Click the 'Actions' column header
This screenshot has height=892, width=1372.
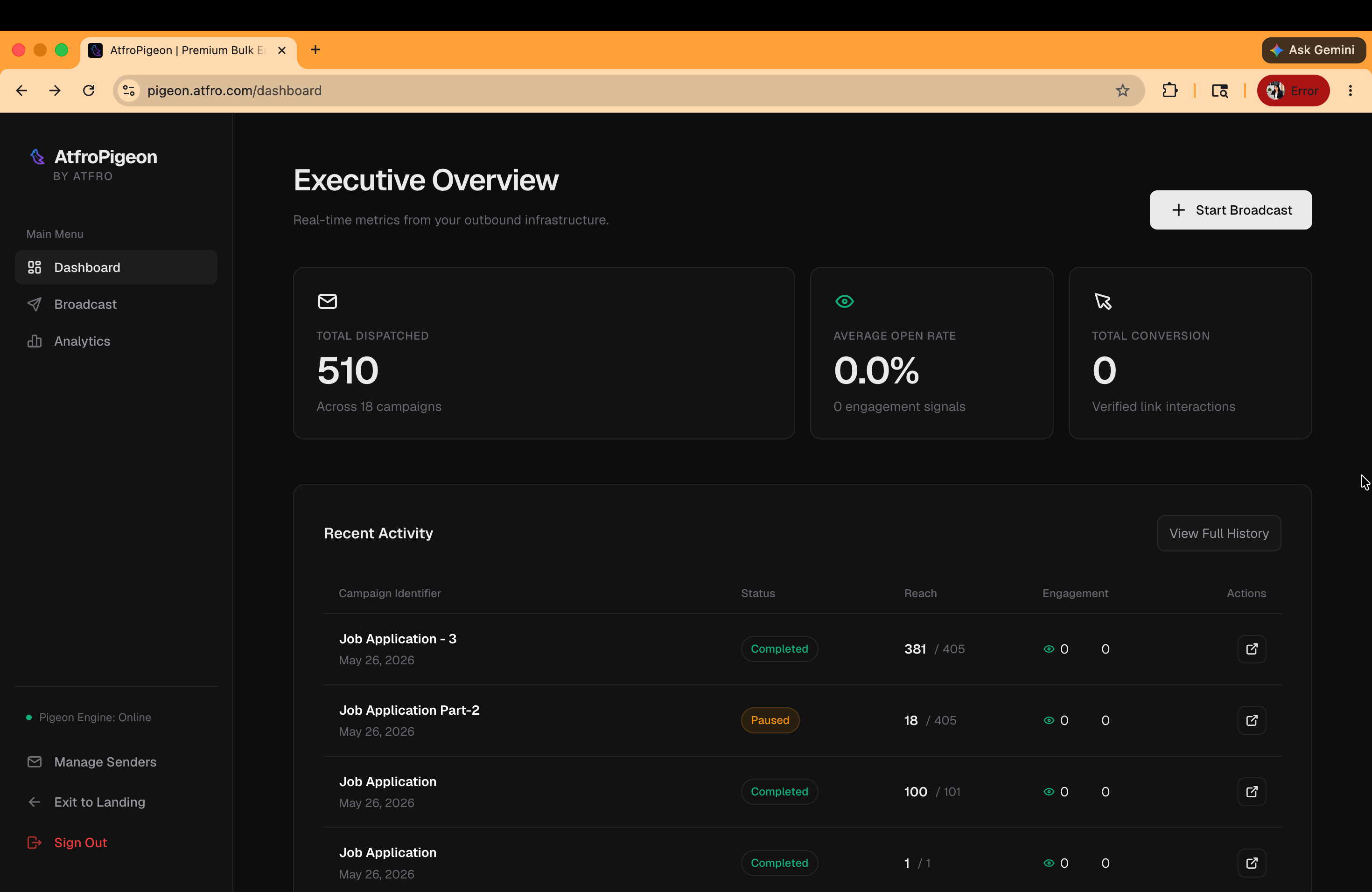(1246, 593)
